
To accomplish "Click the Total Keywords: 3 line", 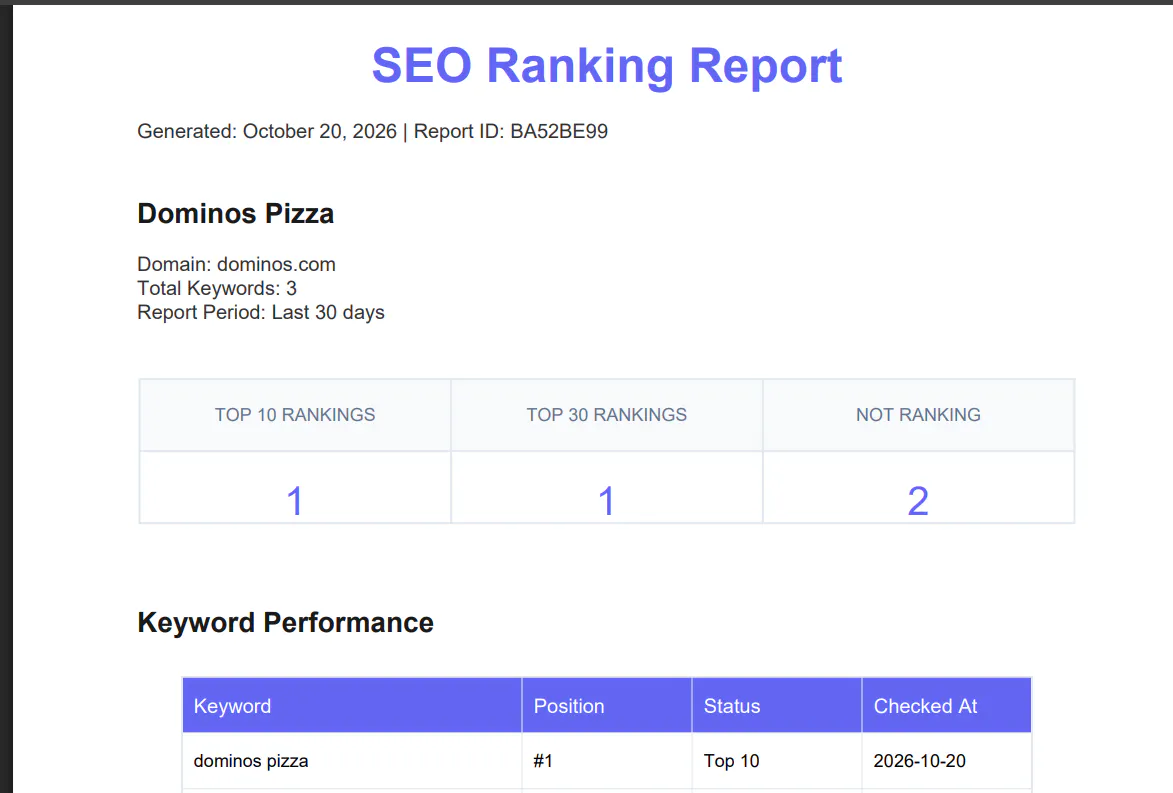I will click(217, 288).
